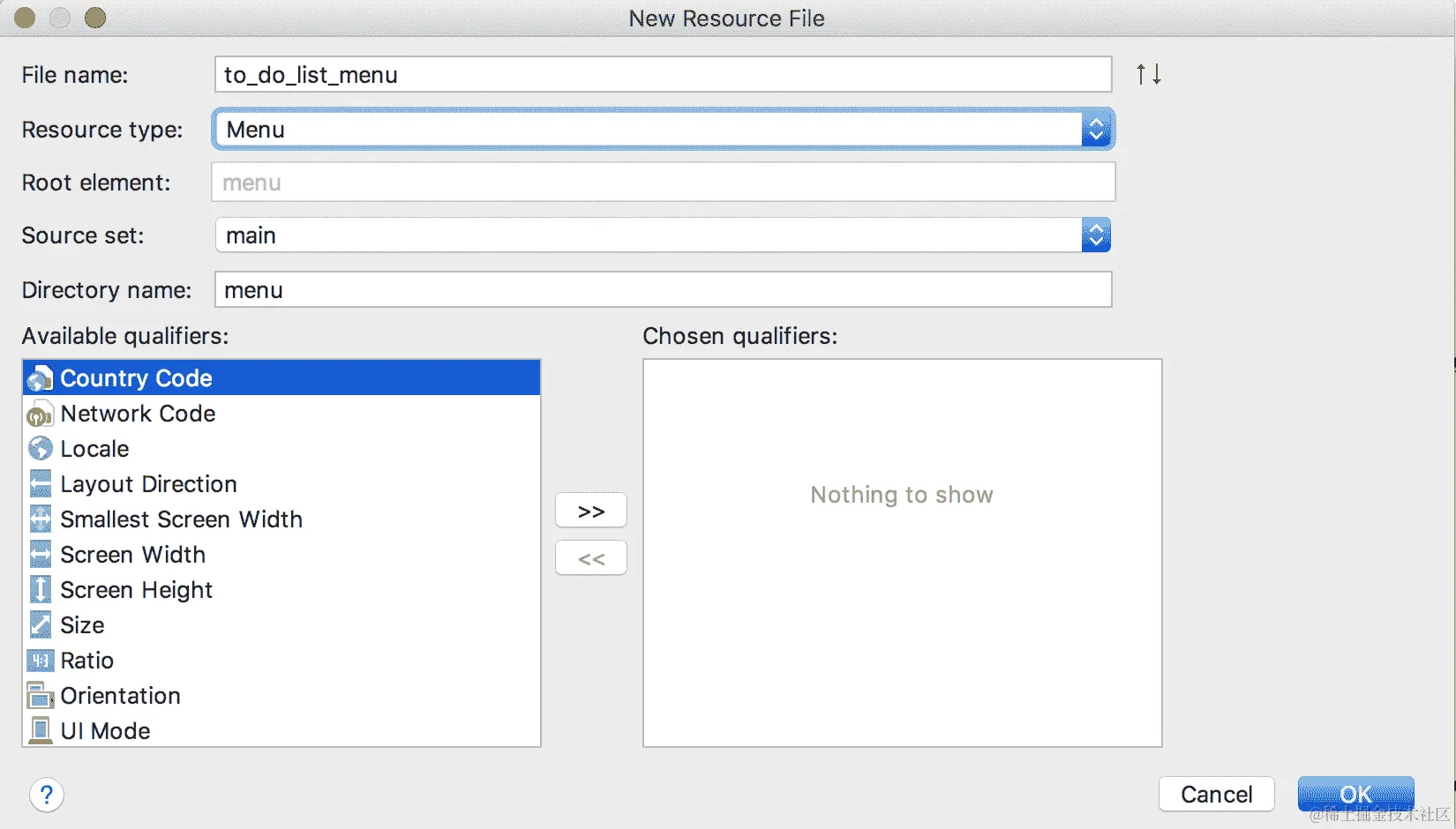Click the Locale globe icon
The height and width of the screenshot is (829, 1456).
tap(41, 449)
